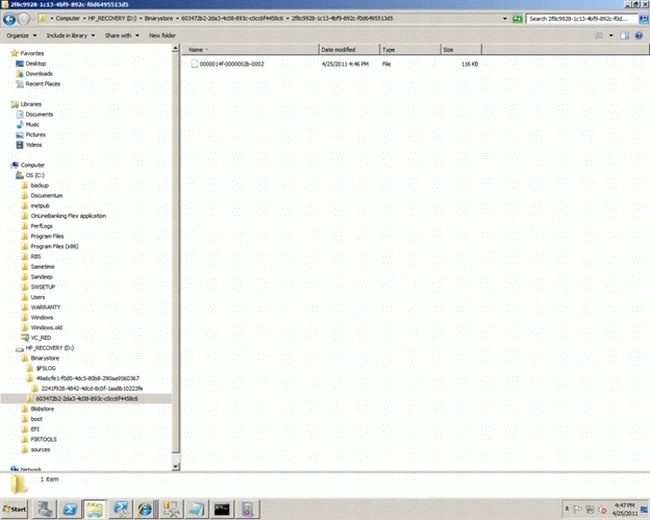Open the Pictures library

point(35,134)
